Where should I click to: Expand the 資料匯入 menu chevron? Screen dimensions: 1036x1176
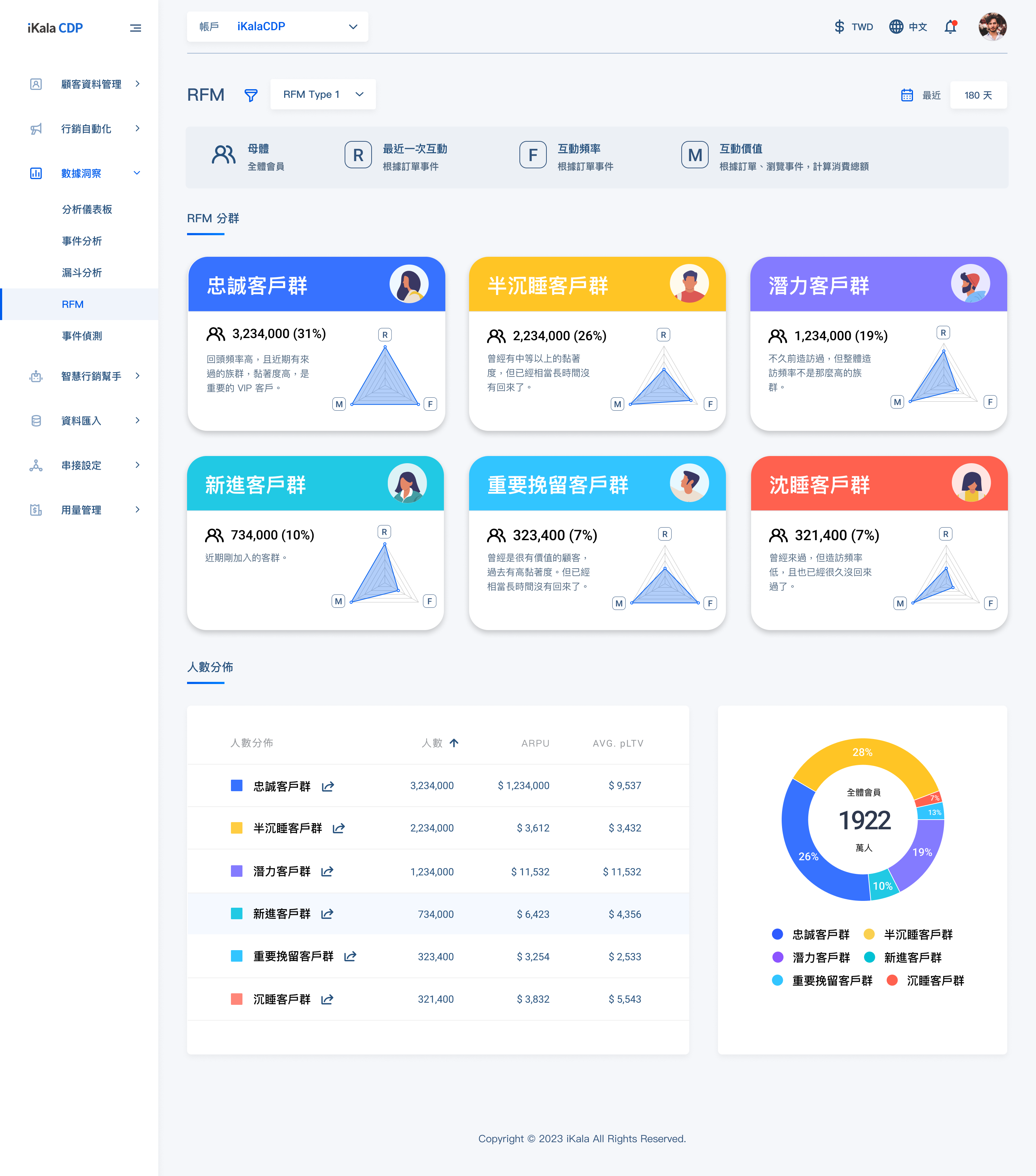(x=137, y=420)
